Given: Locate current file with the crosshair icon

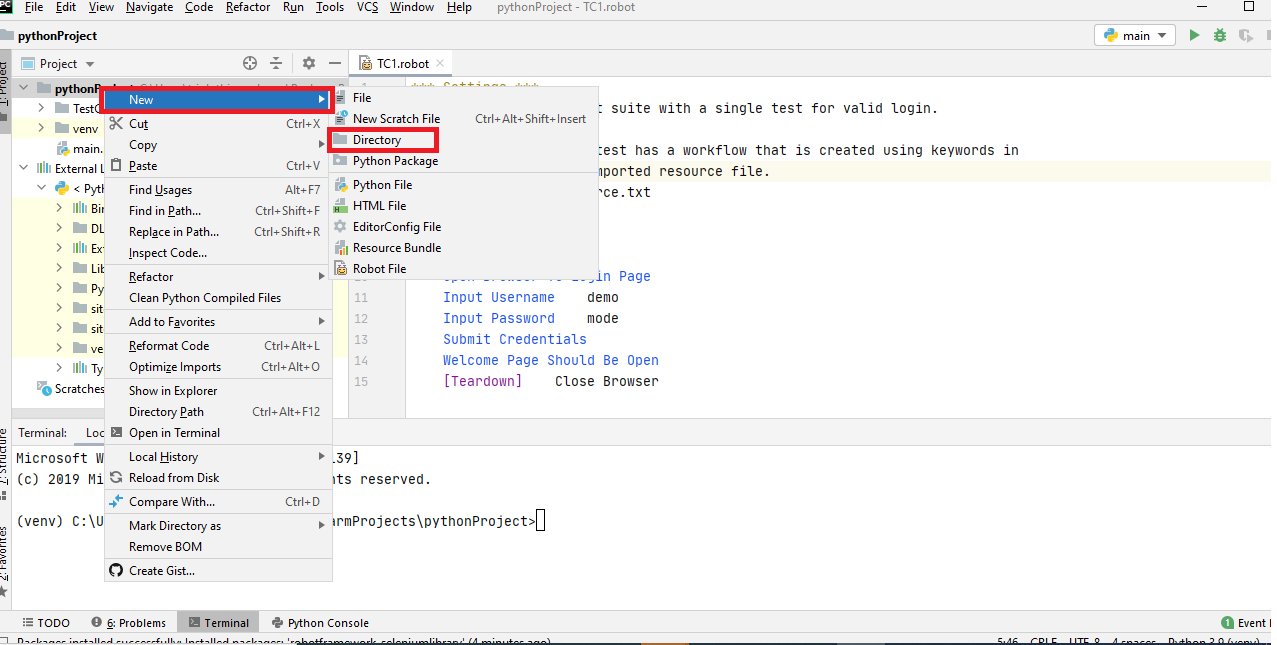Looking at the screenshot, I should click(250, 63).
